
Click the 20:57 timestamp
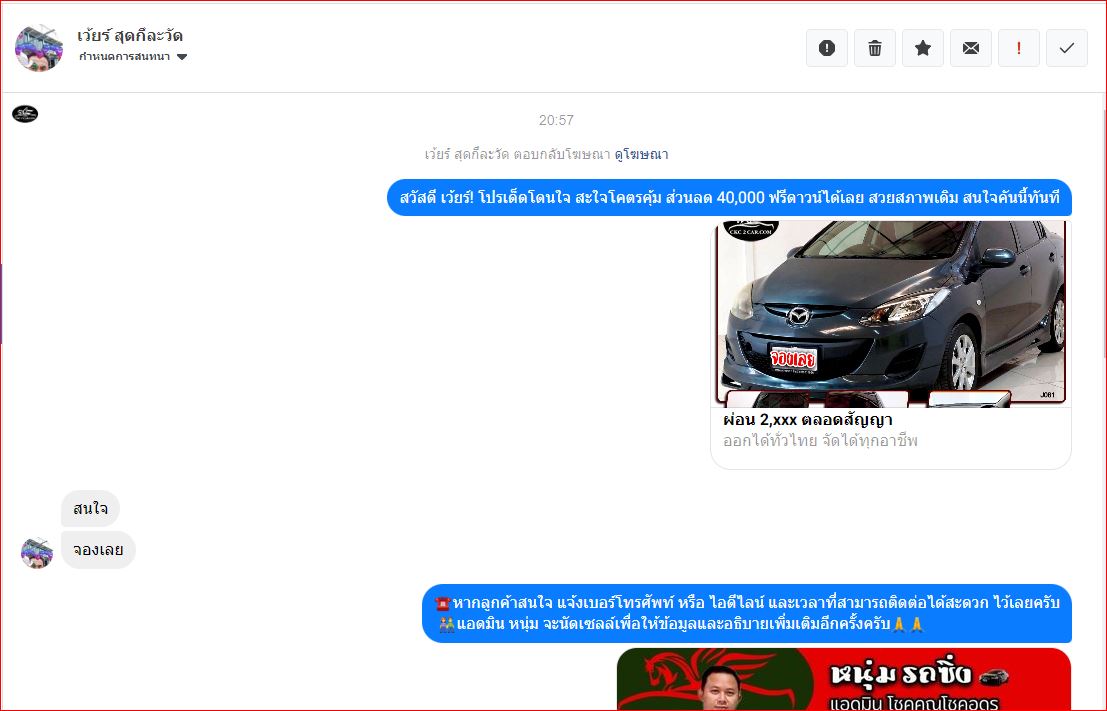(x=556, y=120)
